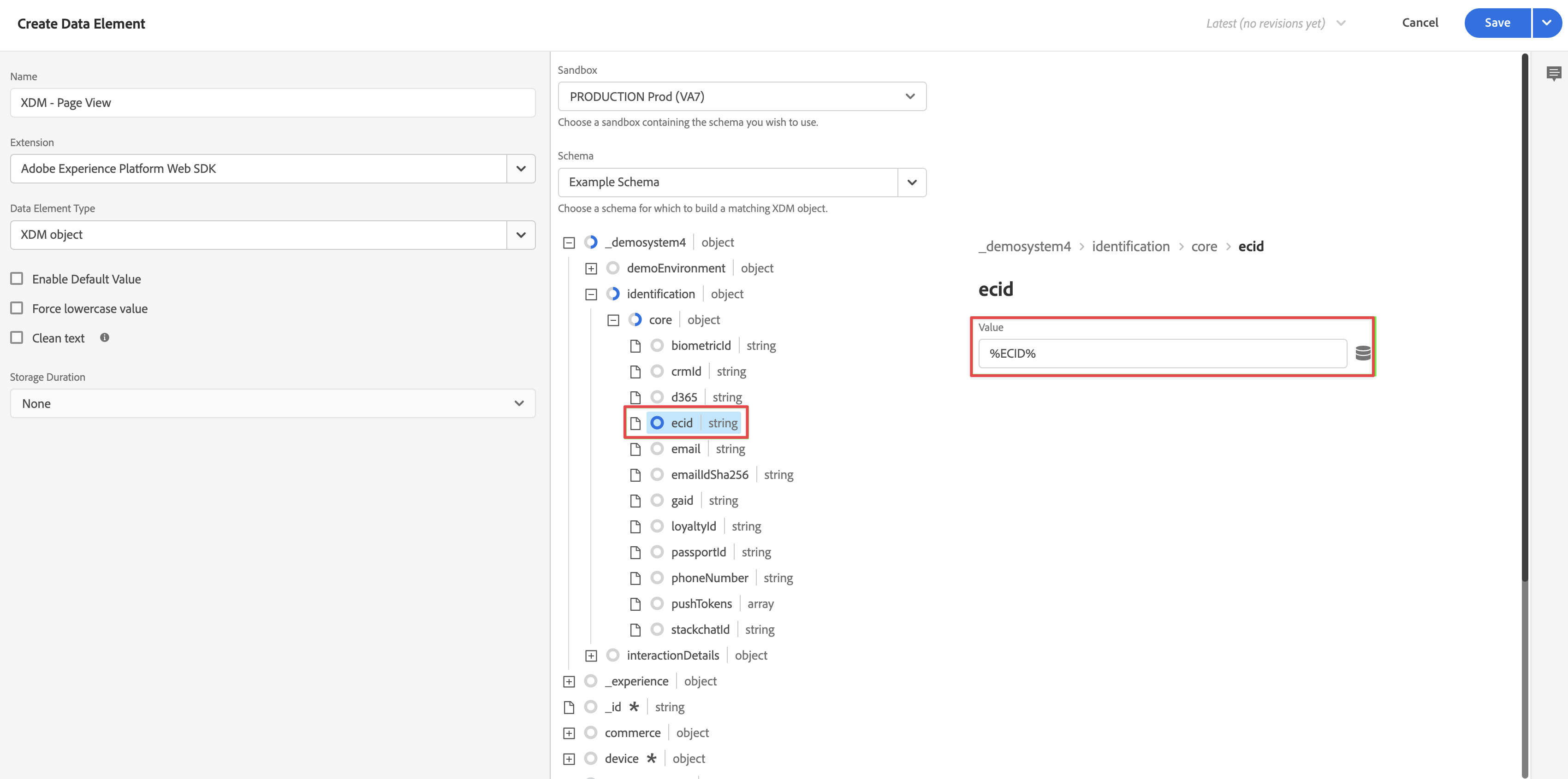Check Force lowercase value
Image resolution: width=1568 pixels, height=779 pixels.
click(x=17, y=308)
